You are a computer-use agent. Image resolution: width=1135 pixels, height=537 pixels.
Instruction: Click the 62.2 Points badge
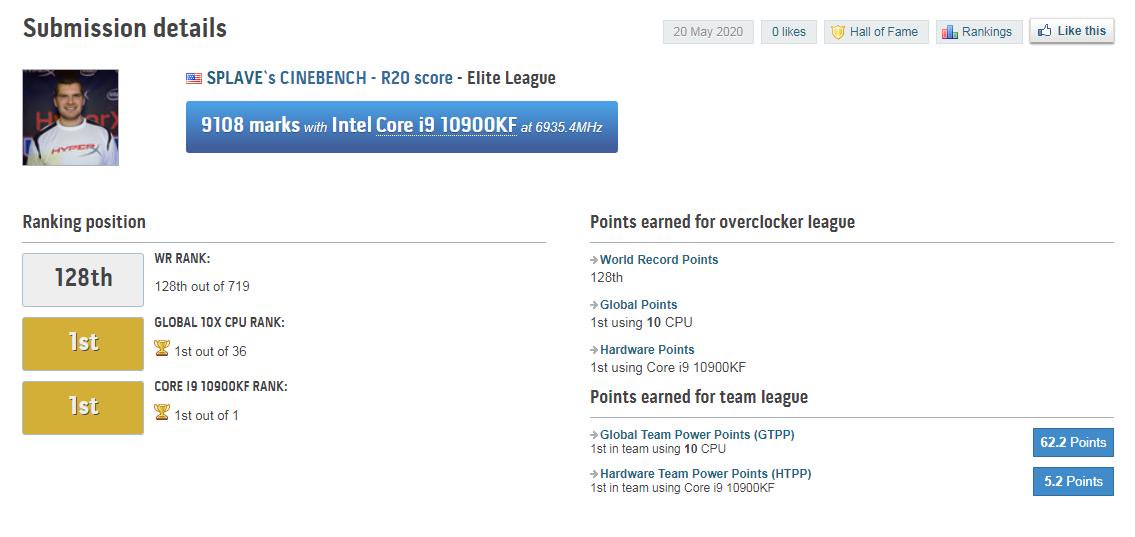(x=1073, y=442)
